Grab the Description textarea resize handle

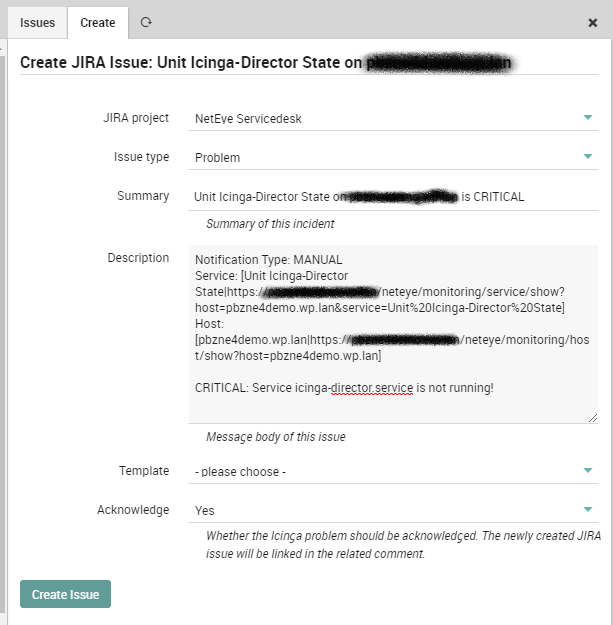(593, 418)
